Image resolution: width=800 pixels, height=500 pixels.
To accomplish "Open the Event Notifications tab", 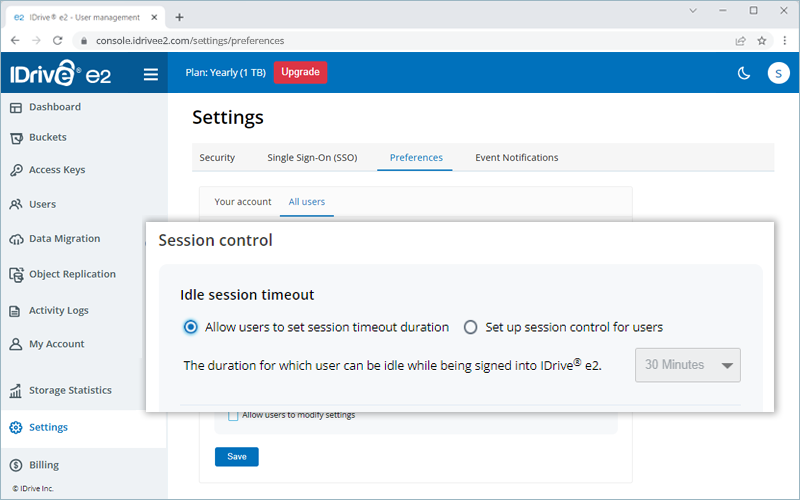I will pos(516,158).
